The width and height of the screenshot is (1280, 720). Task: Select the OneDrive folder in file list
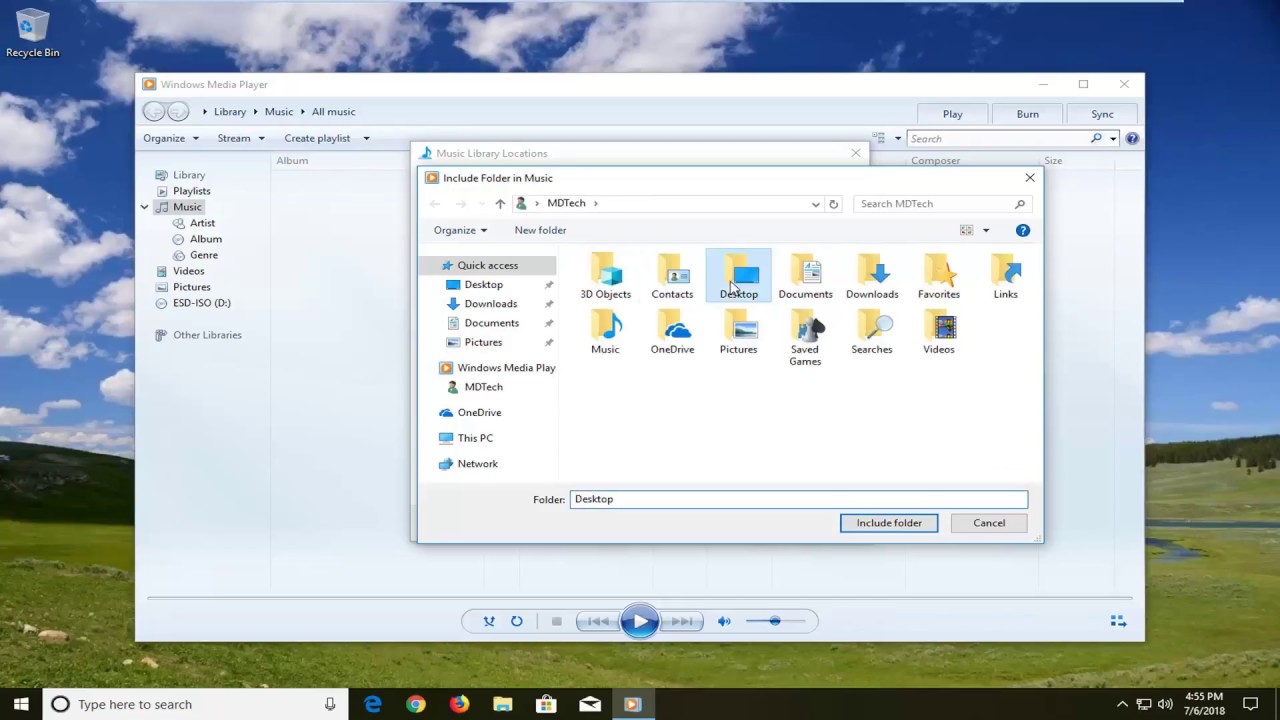pyautogui.click(x=672, y=331)
